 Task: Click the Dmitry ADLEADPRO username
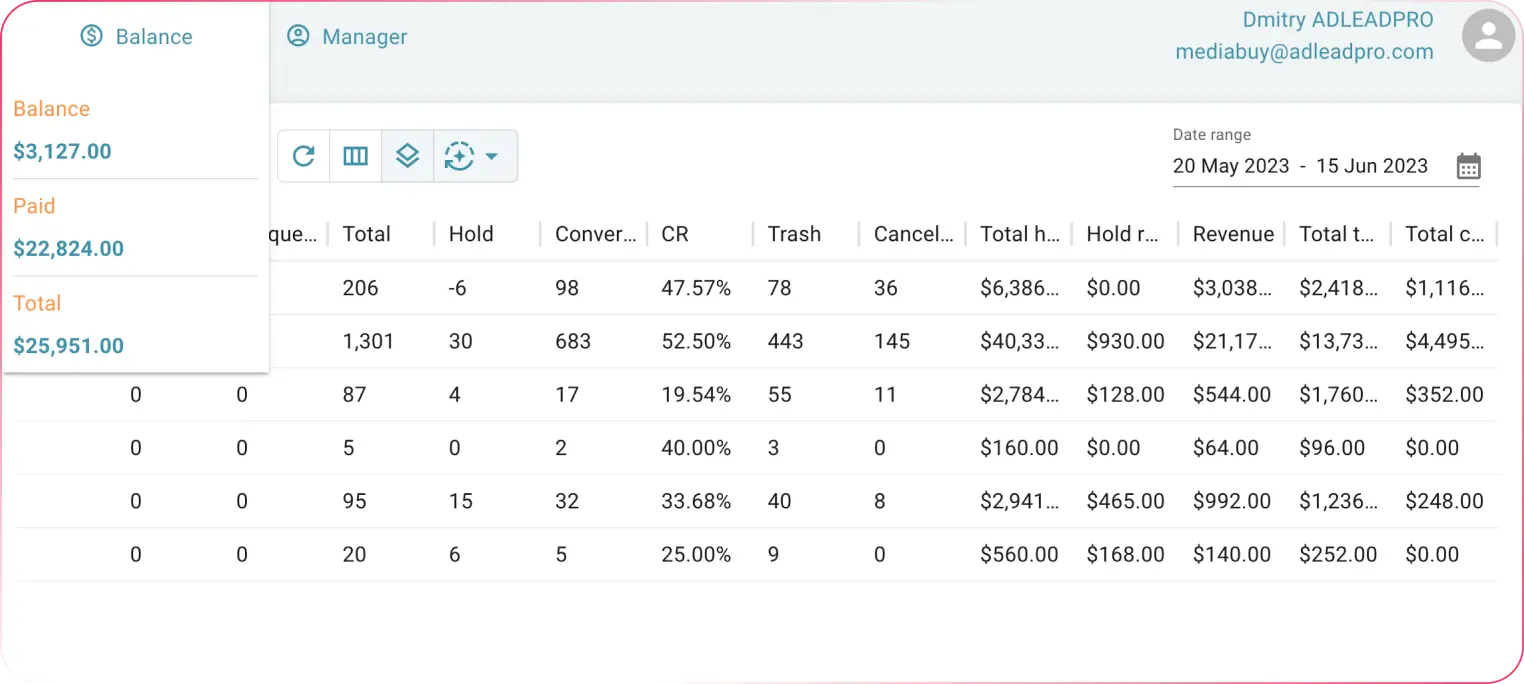coord(1337,20)
